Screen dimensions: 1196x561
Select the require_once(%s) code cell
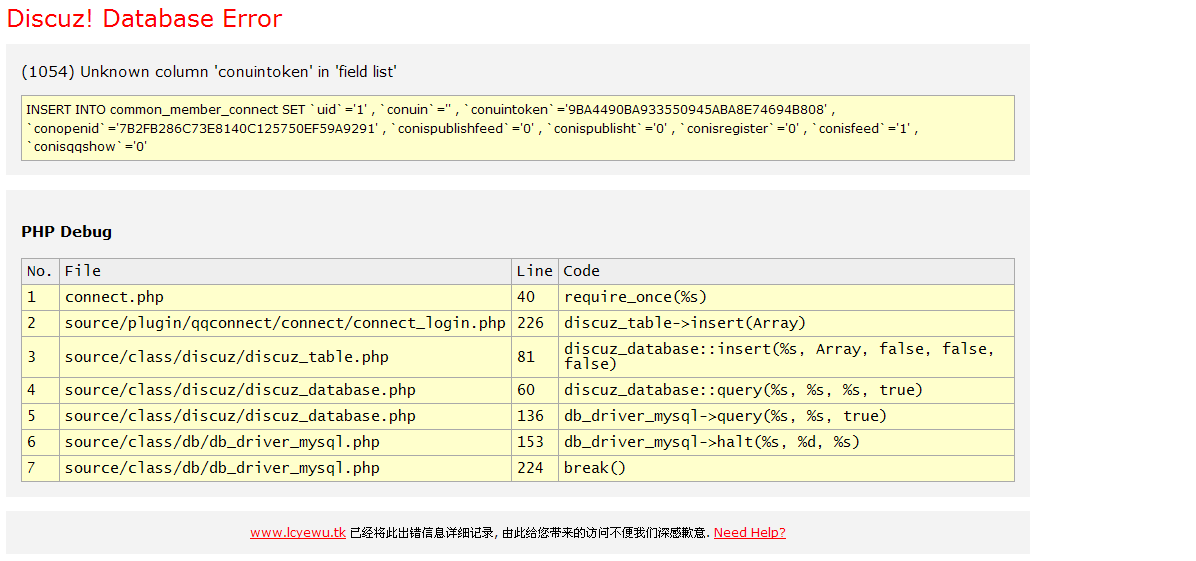(635, 297)
